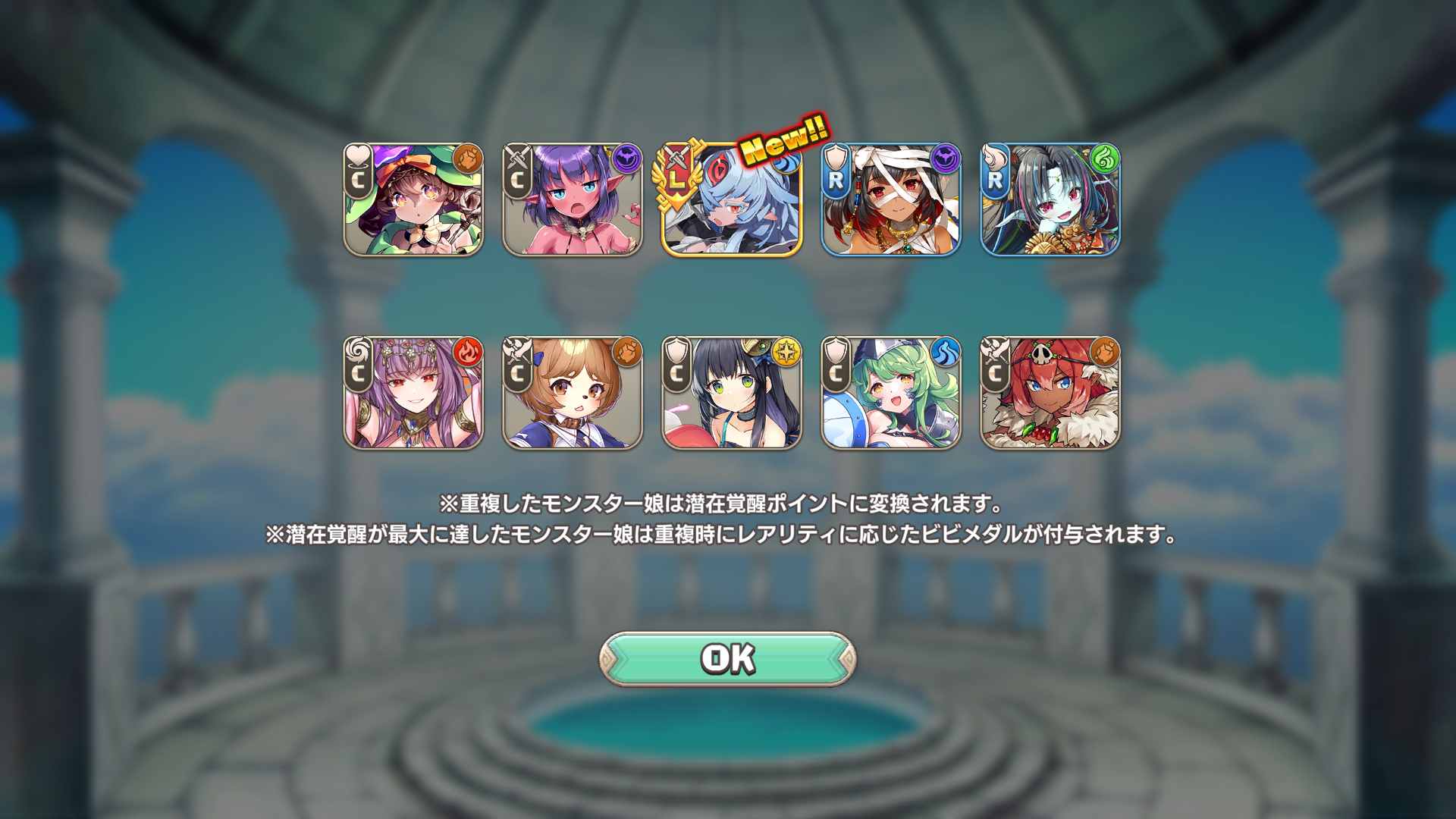Click the yellow light star element icon

click(786, 352)
